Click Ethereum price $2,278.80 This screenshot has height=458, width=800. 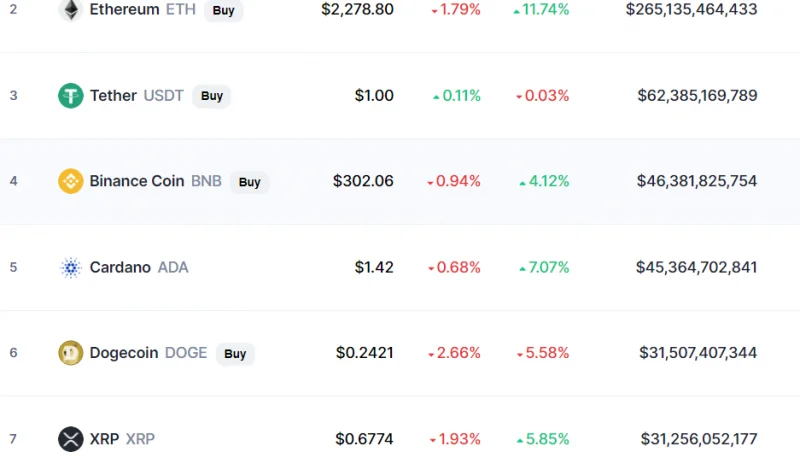[357, 9]
